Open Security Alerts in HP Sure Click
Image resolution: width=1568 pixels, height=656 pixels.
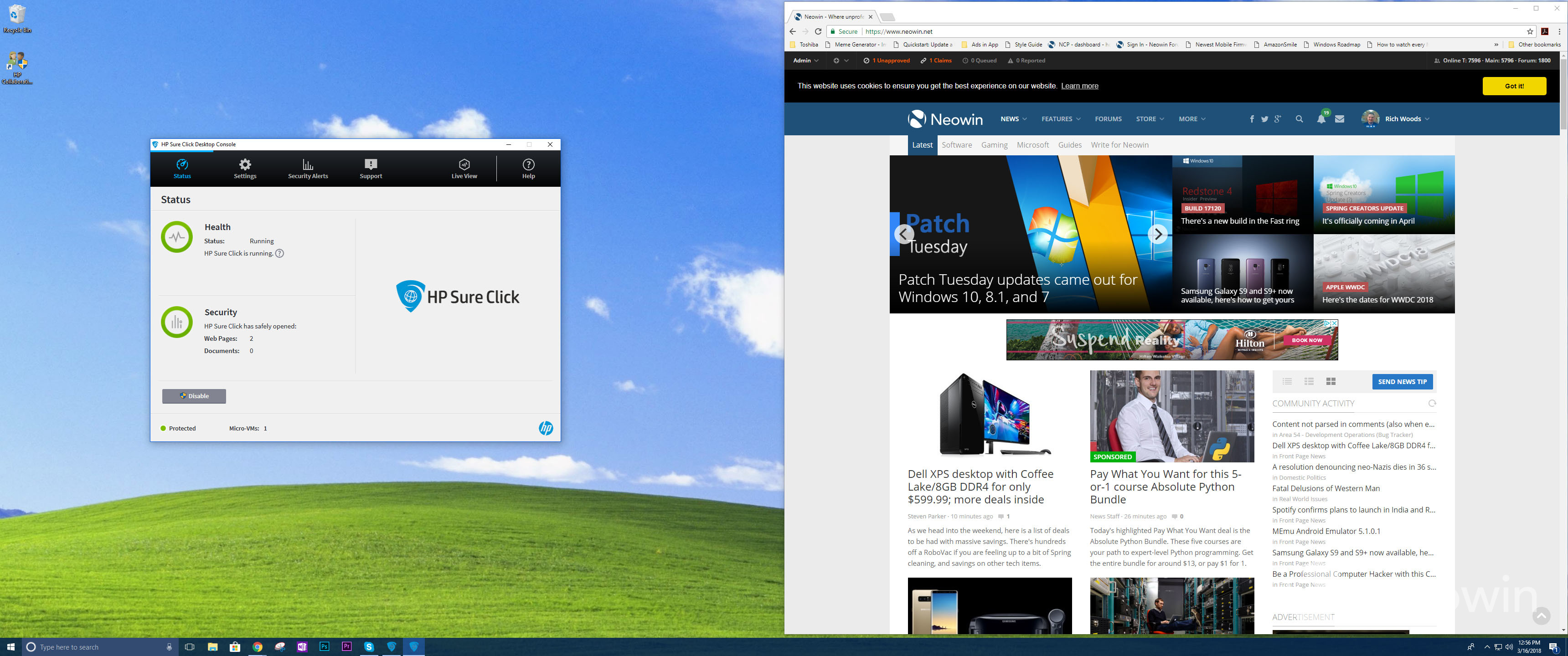pos(308,169)
